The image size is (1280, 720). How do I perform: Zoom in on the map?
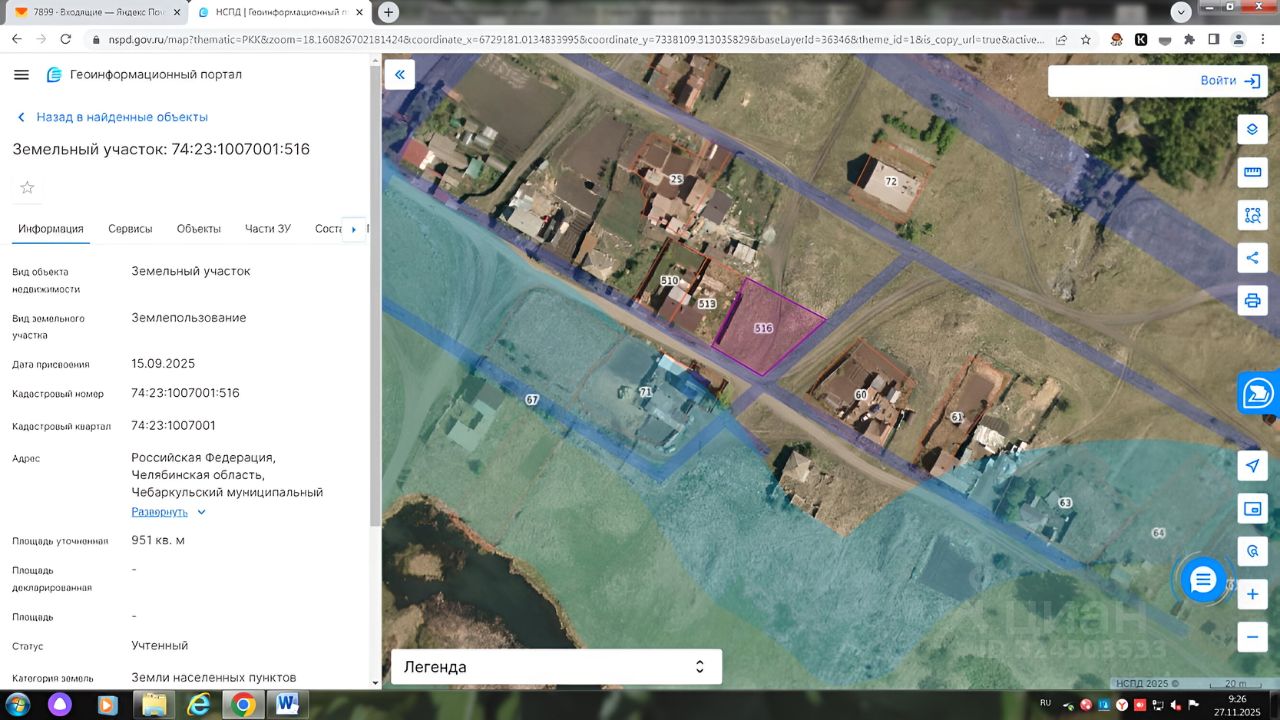(x=1252, y=594)
